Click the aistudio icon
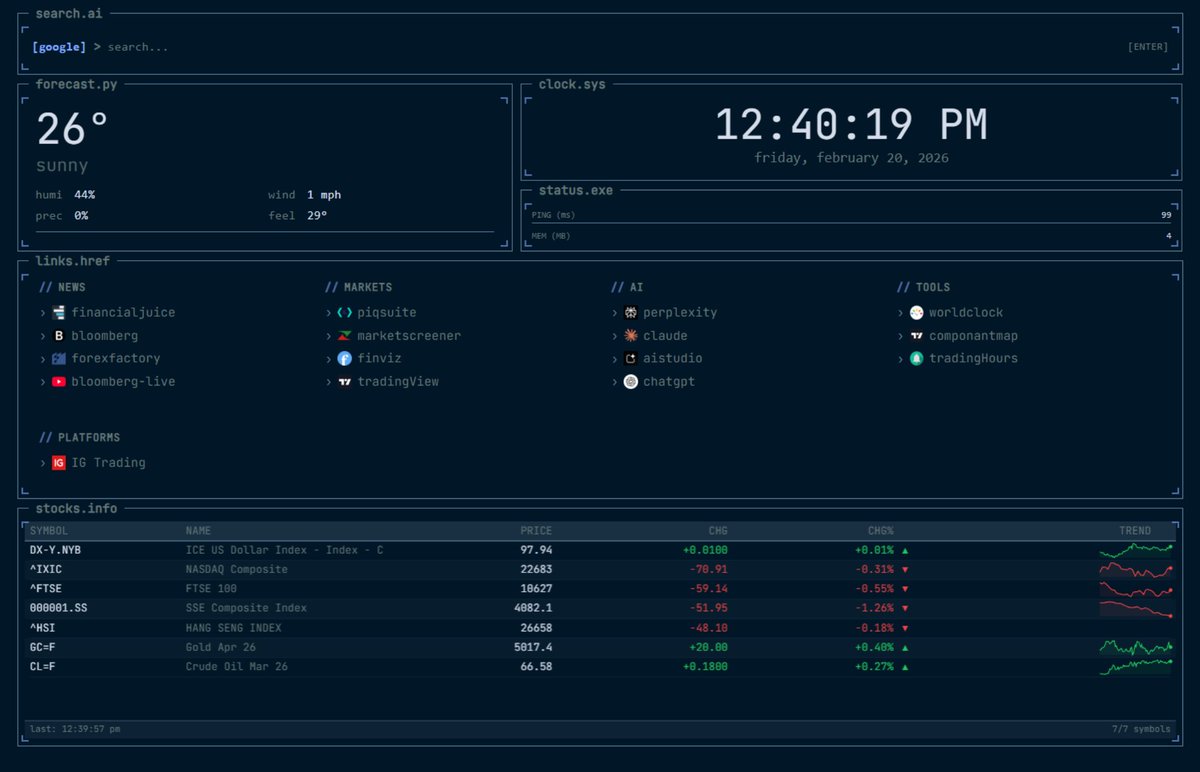The width and height of the screenshot is (1200, 772). click(x=631, y=358)
